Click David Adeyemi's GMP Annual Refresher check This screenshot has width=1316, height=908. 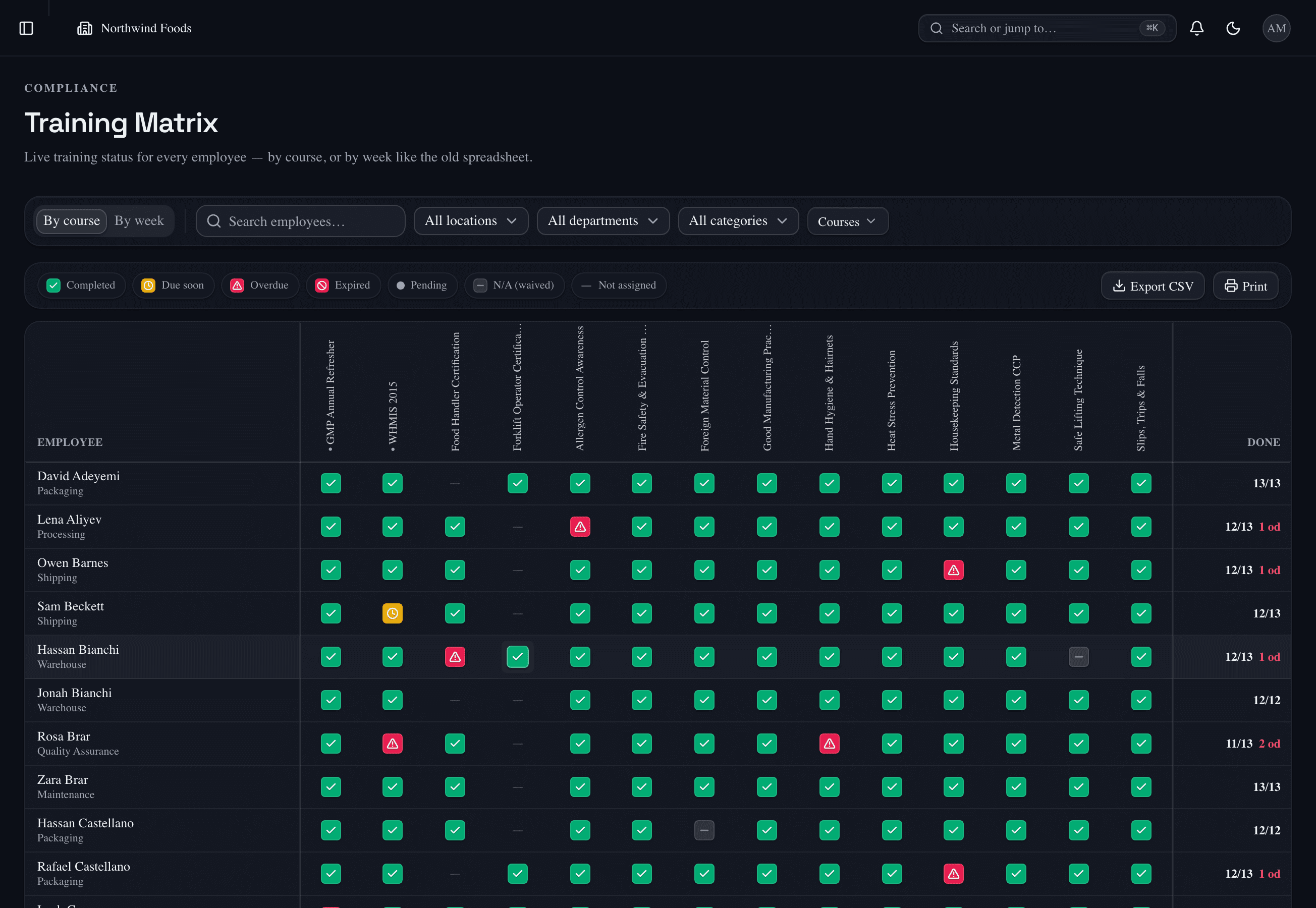pyautogui.click(x=331, y=483)
